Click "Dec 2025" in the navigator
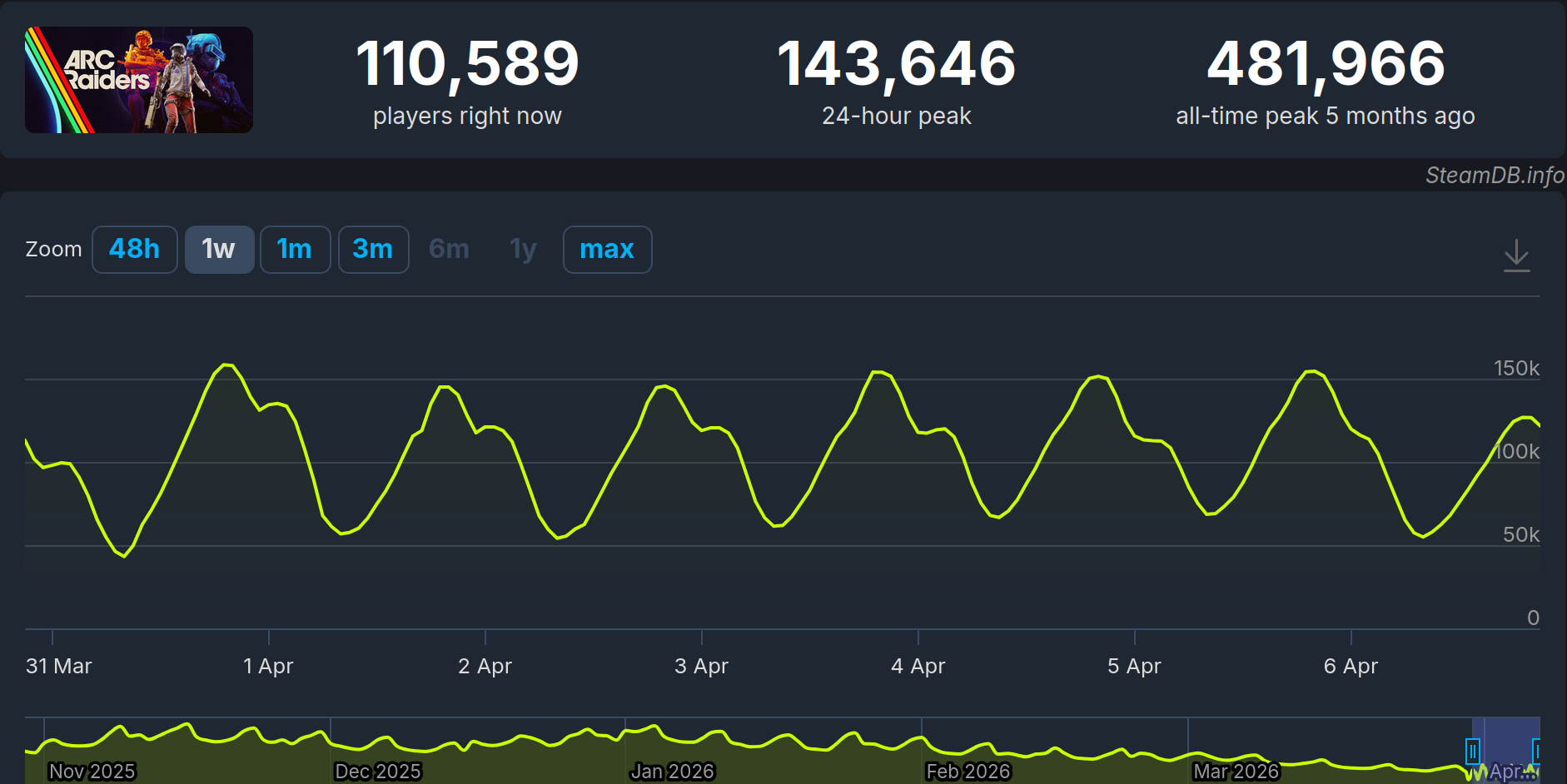This screenshot has width=1567, height=784. [x=377, y=772]
